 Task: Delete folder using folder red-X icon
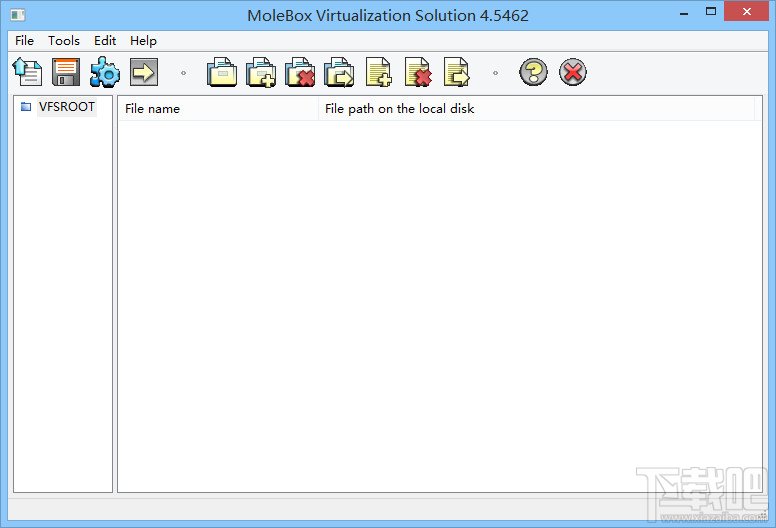(300, 72)
